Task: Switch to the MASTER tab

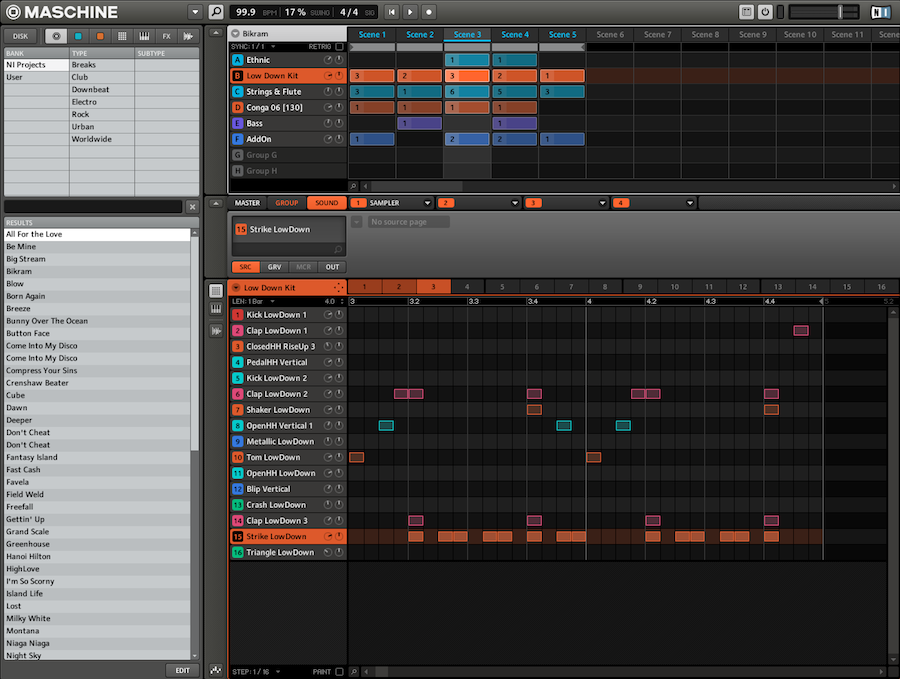Action: click(247, 203)
